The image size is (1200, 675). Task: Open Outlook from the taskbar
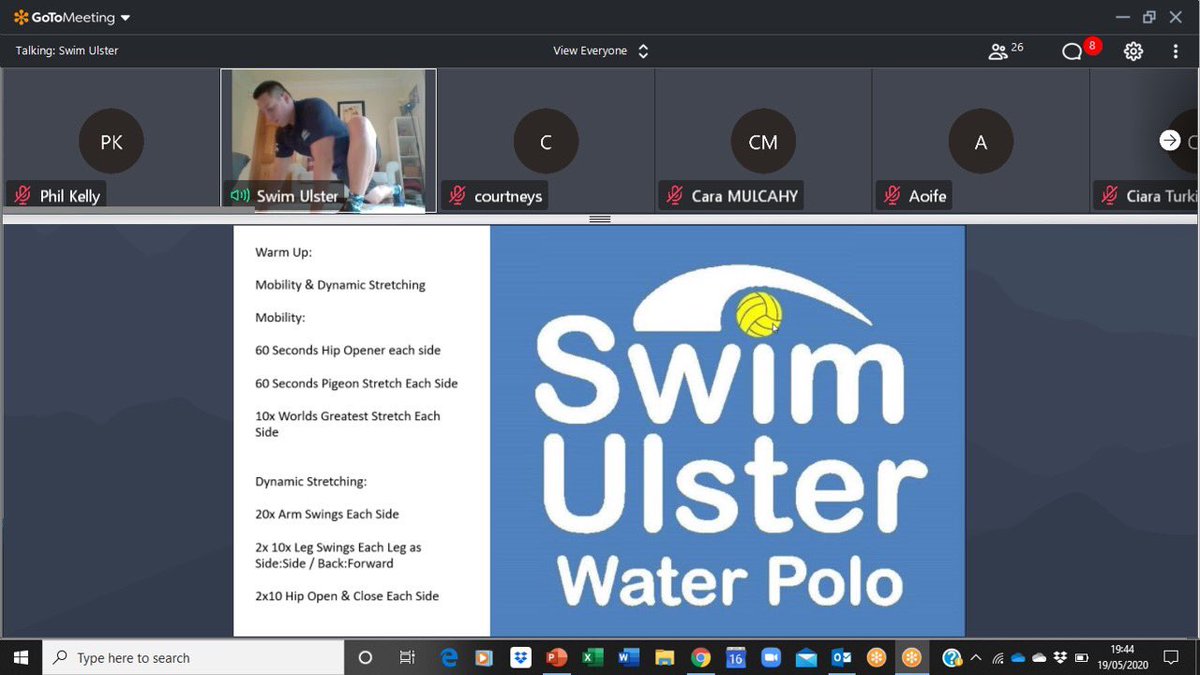842,657
